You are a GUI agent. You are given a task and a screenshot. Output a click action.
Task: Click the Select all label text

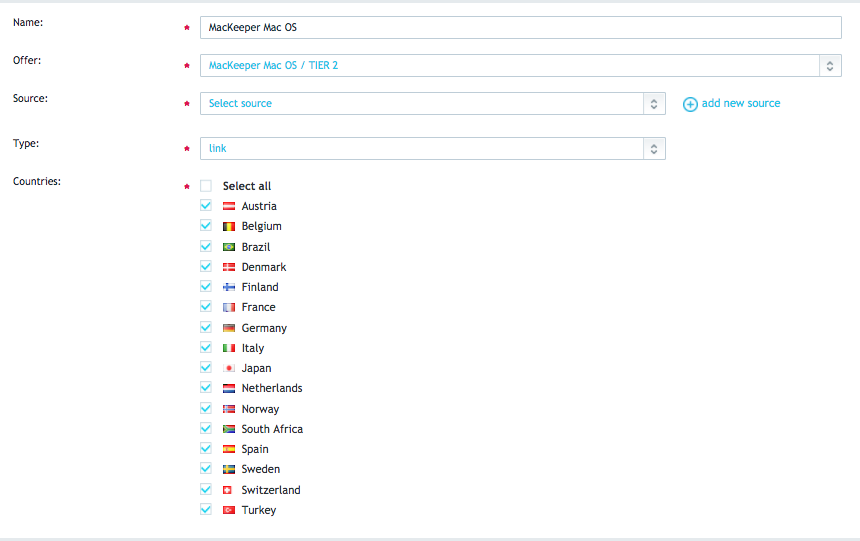coord(247,186)
